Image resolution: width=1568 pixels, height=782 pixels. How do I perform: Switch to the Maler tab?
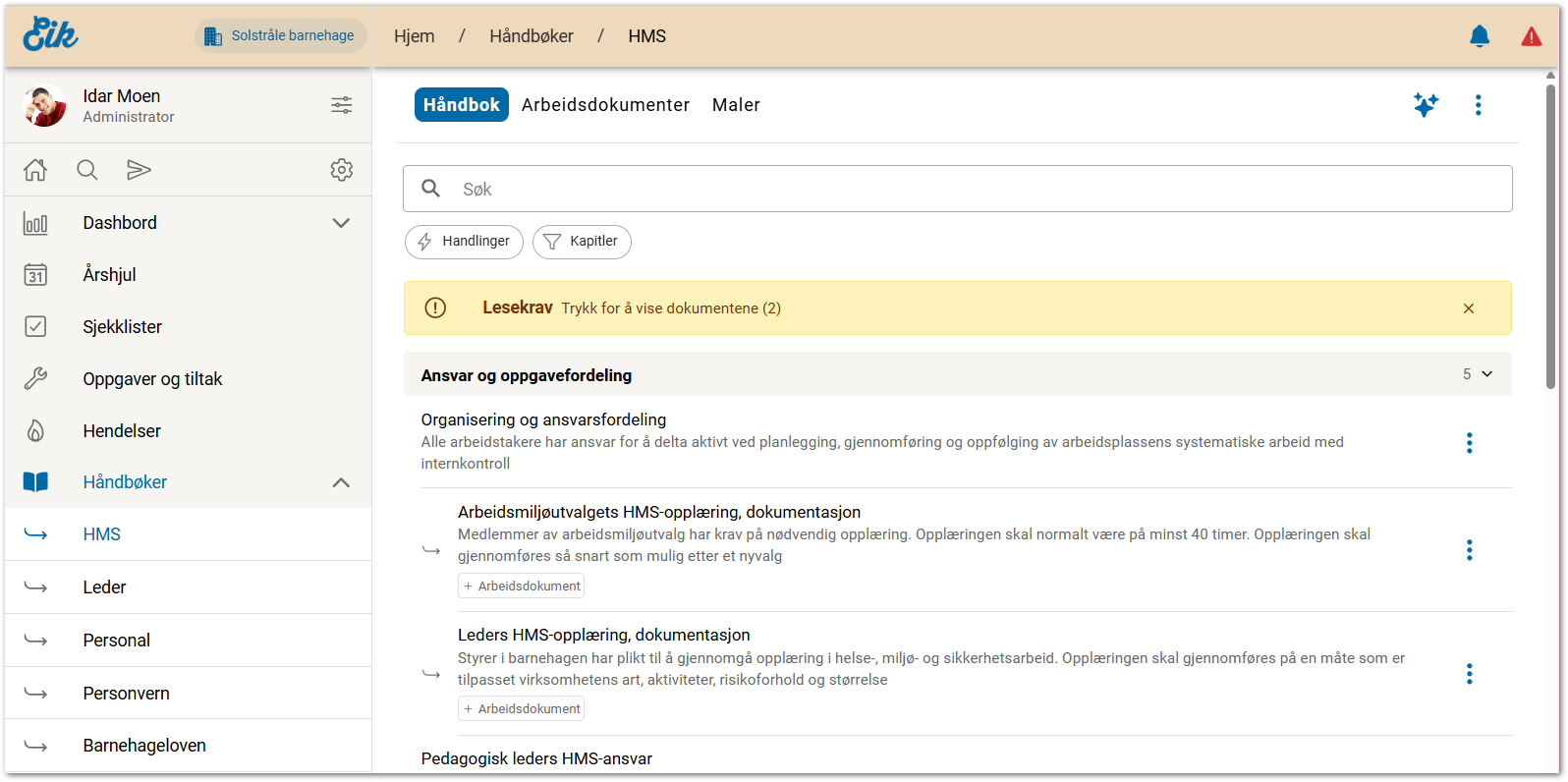coord(736,105)
